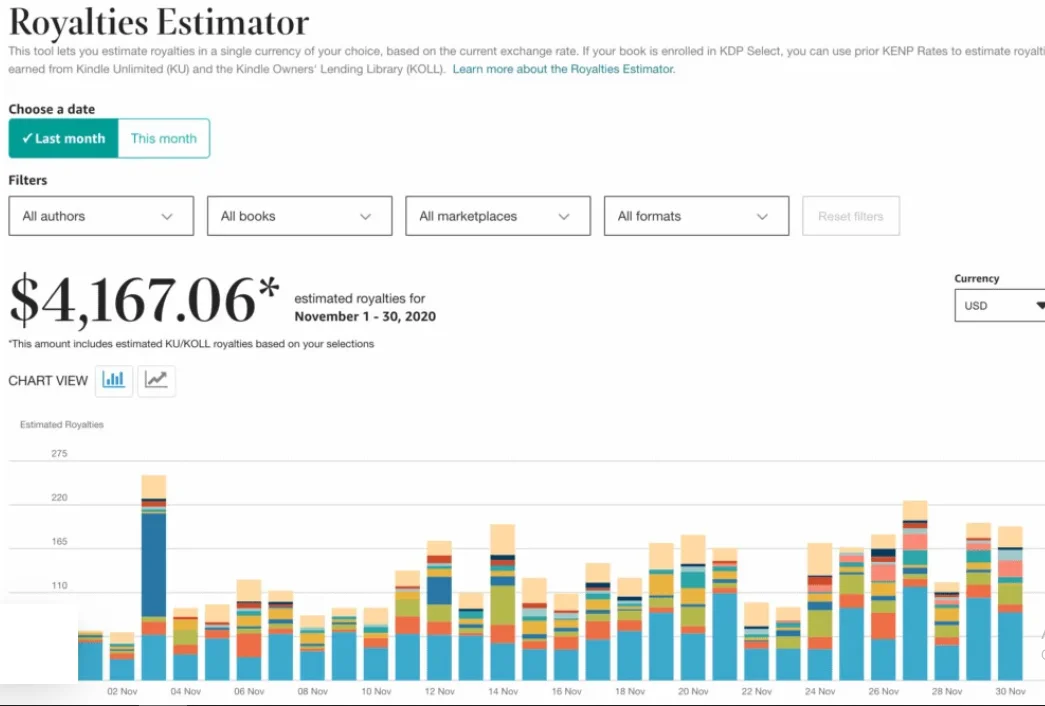Open the All formats filter dropdown

[696, 215]
